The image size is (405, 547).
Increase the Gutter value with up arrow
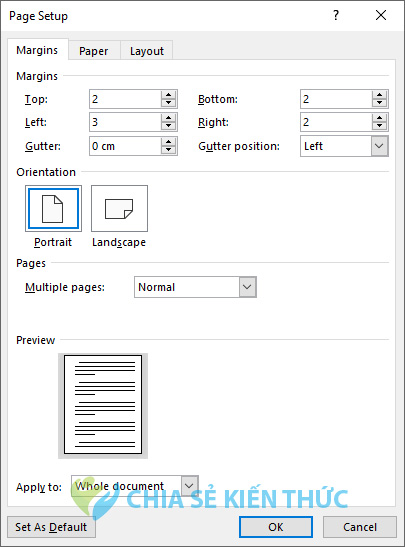click(x=168, y=142)
